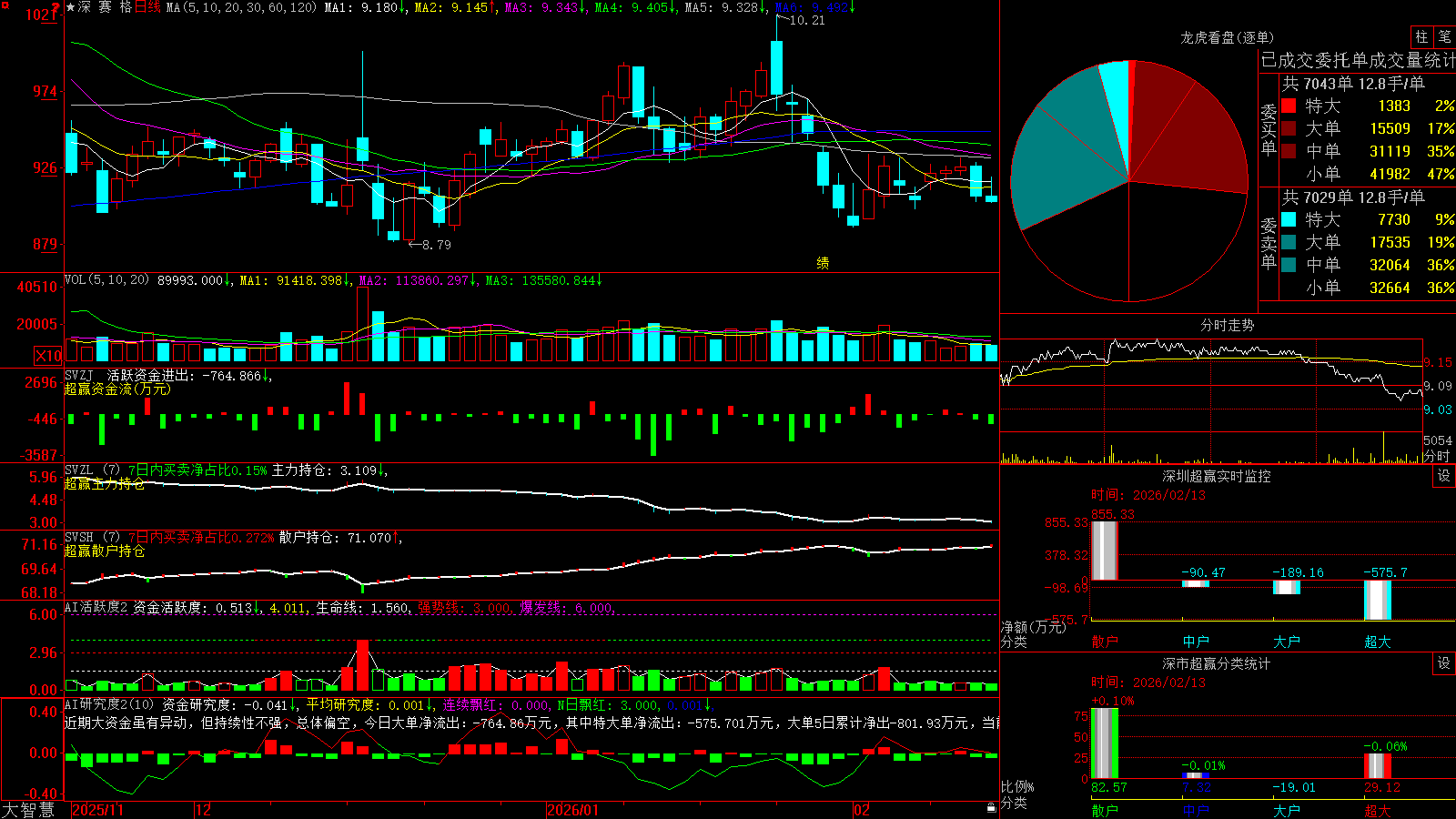This screenshot has height=819, width=1456.
Task: Click the X10 multiplier box in the volume panel
Action: [x=48, y=356]
